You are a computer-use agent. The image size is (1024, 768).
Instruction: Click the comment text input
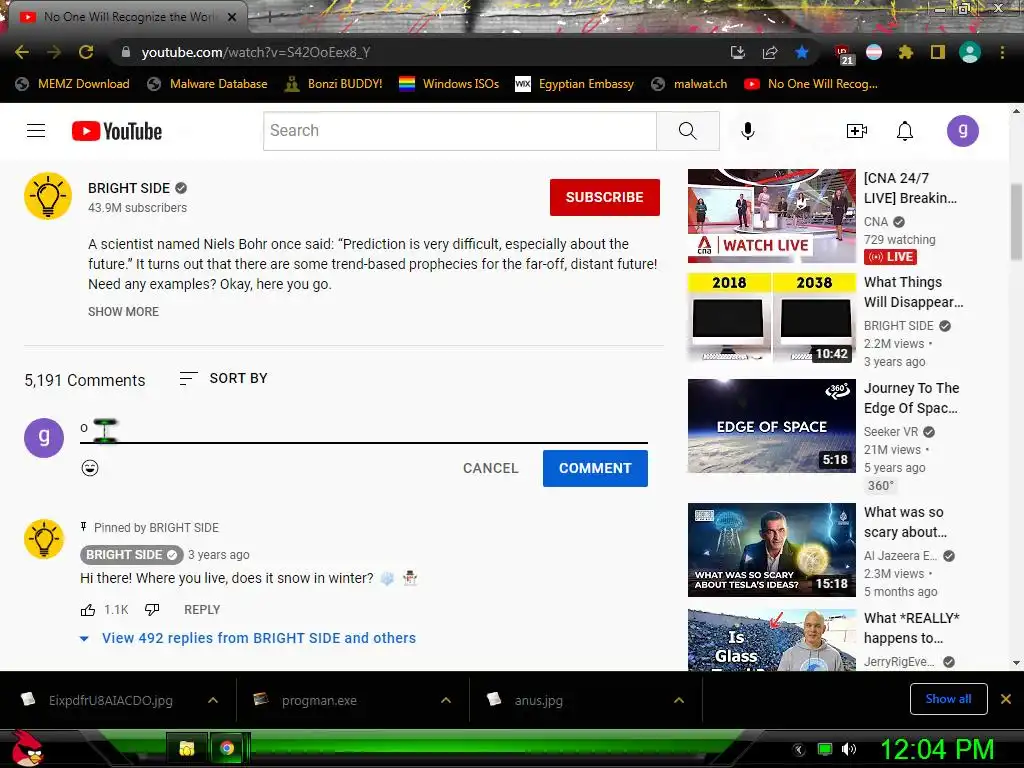[364, 429]
